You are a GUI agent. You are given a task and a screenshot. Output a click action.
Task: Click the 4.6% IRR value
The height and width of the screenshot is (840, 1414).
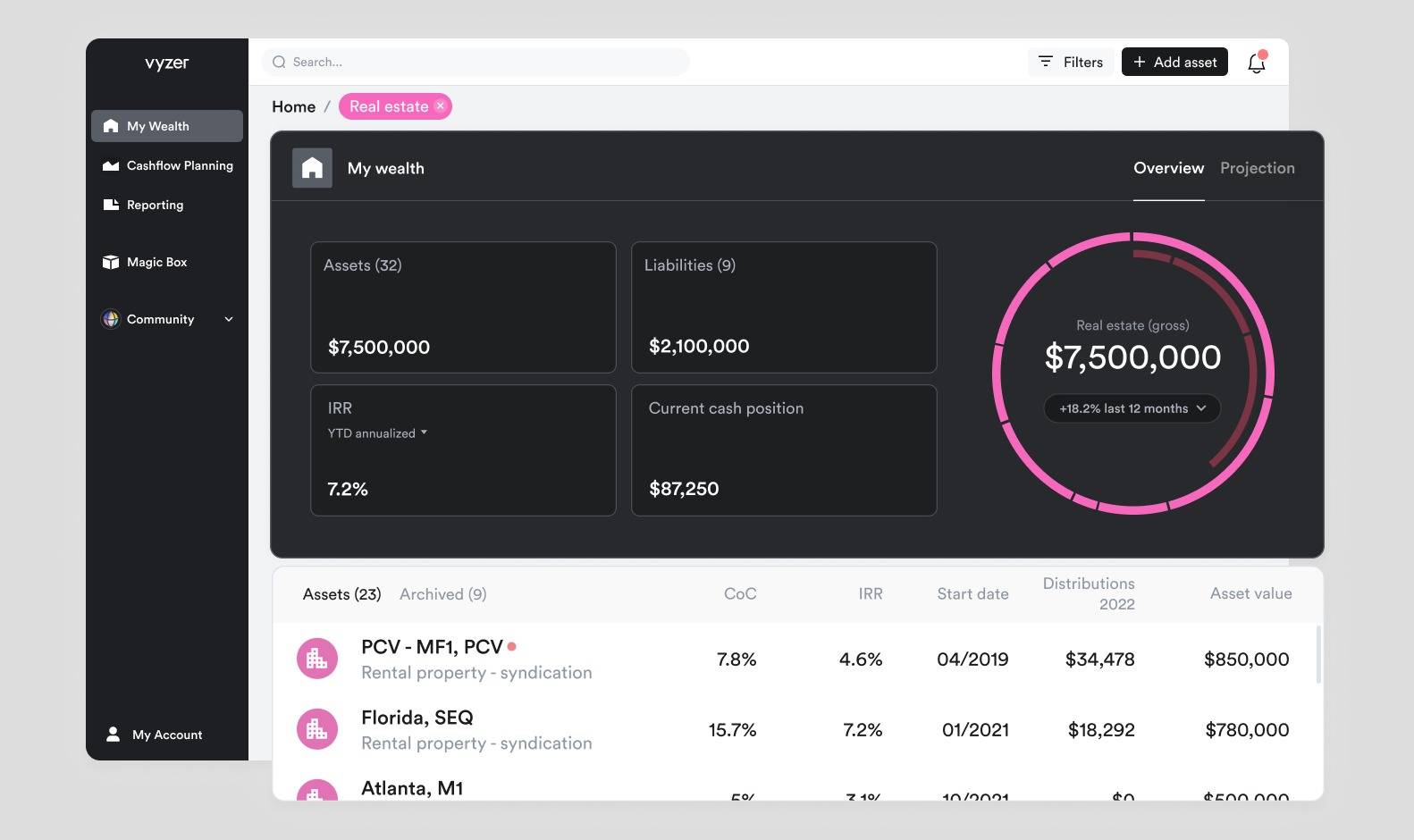(861, 659)
